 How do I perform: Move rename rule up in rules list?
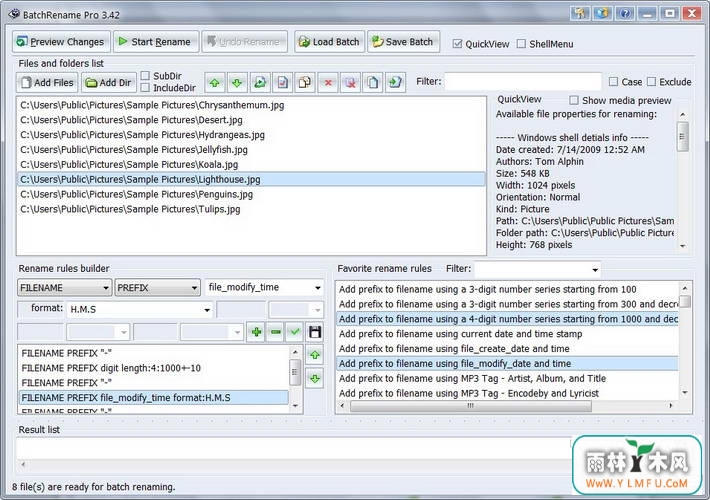315,355
